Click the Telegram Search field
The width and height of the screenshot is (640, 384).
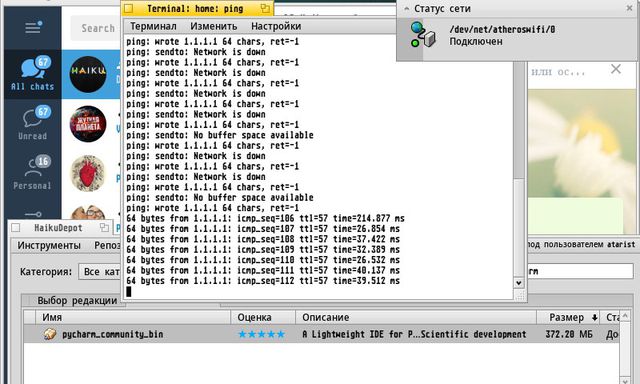tap(96, 28)
